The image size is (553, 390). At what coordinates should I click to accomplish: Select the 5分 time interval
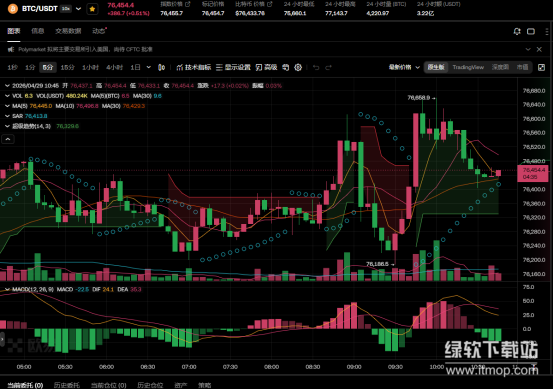point(48,67)
